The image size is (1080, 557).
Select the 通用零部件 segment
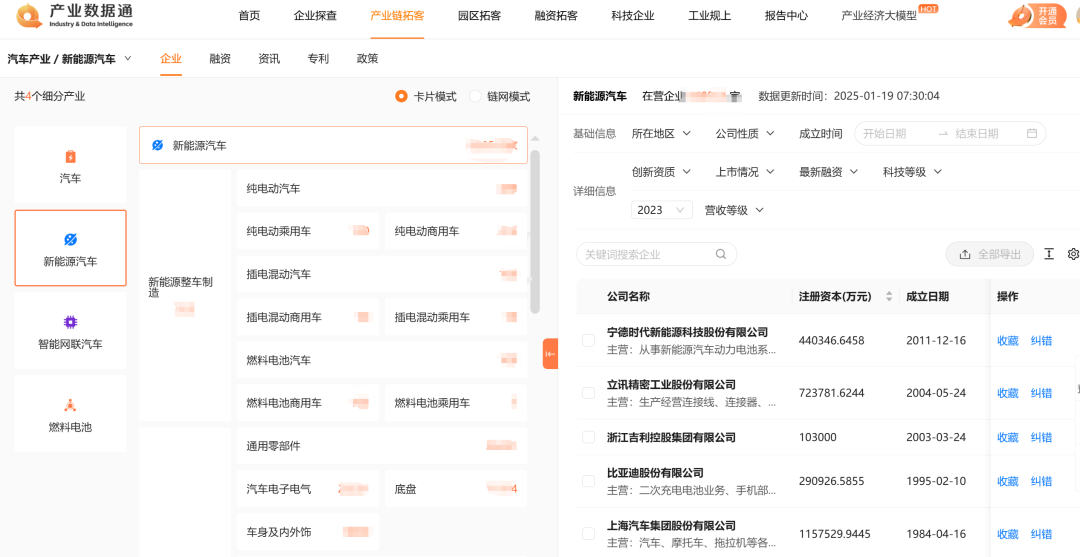coord(382,446)
